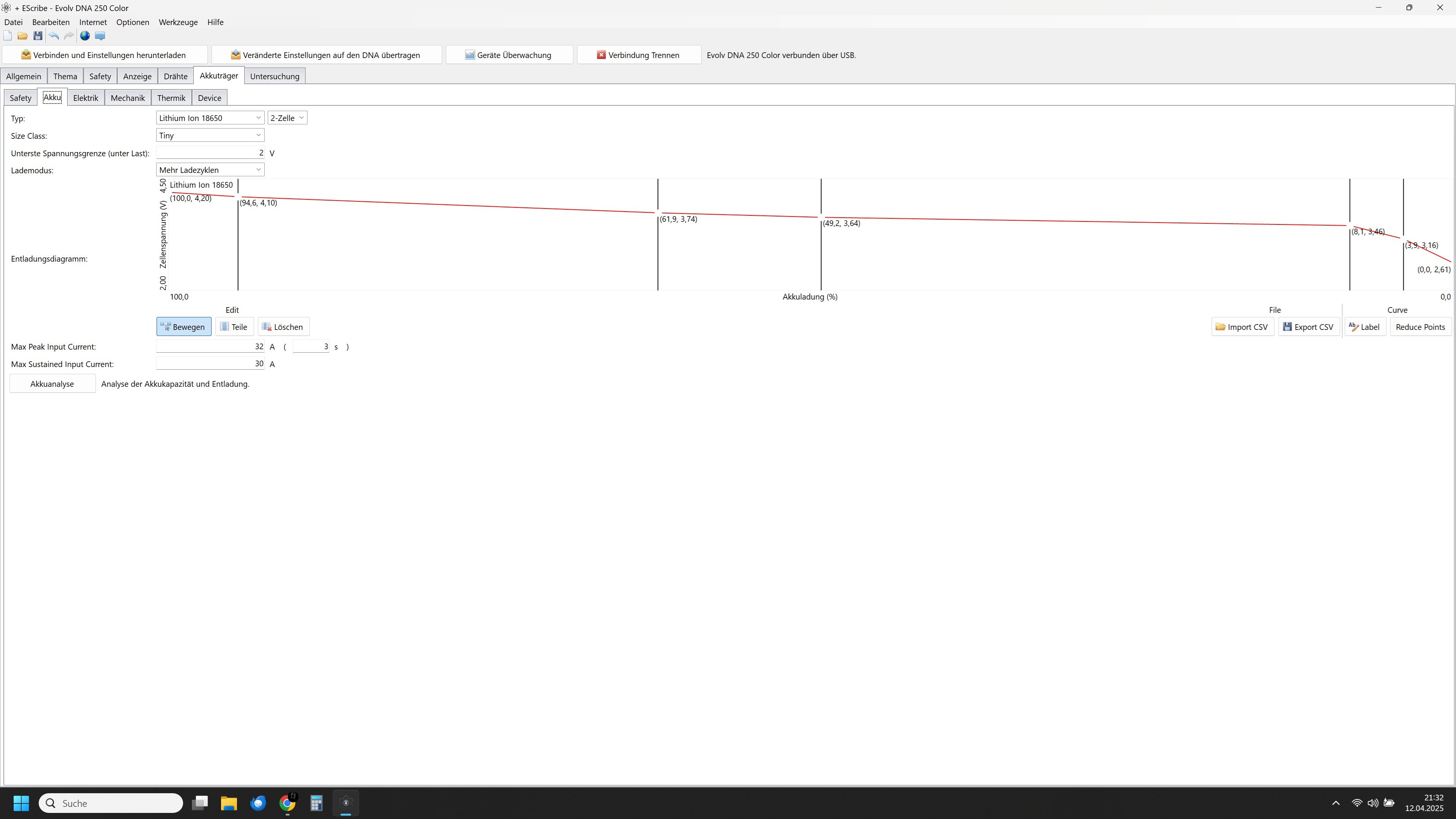Switch to Teile edit mode
1456x819 pixels.
click(x=234, y=327)
